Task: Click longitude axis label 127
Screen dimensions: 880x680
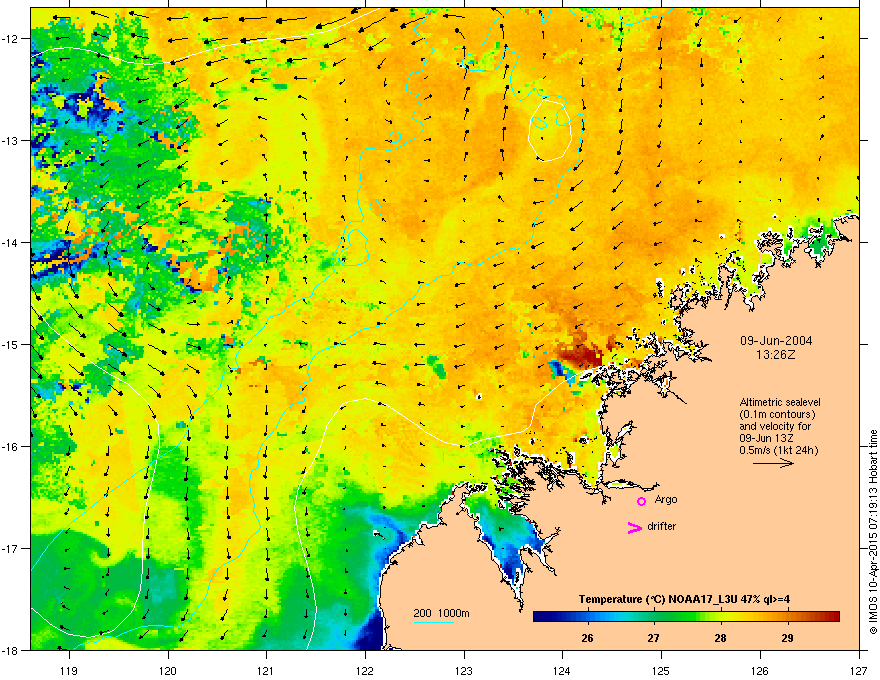Action: (x=859, y=670)
